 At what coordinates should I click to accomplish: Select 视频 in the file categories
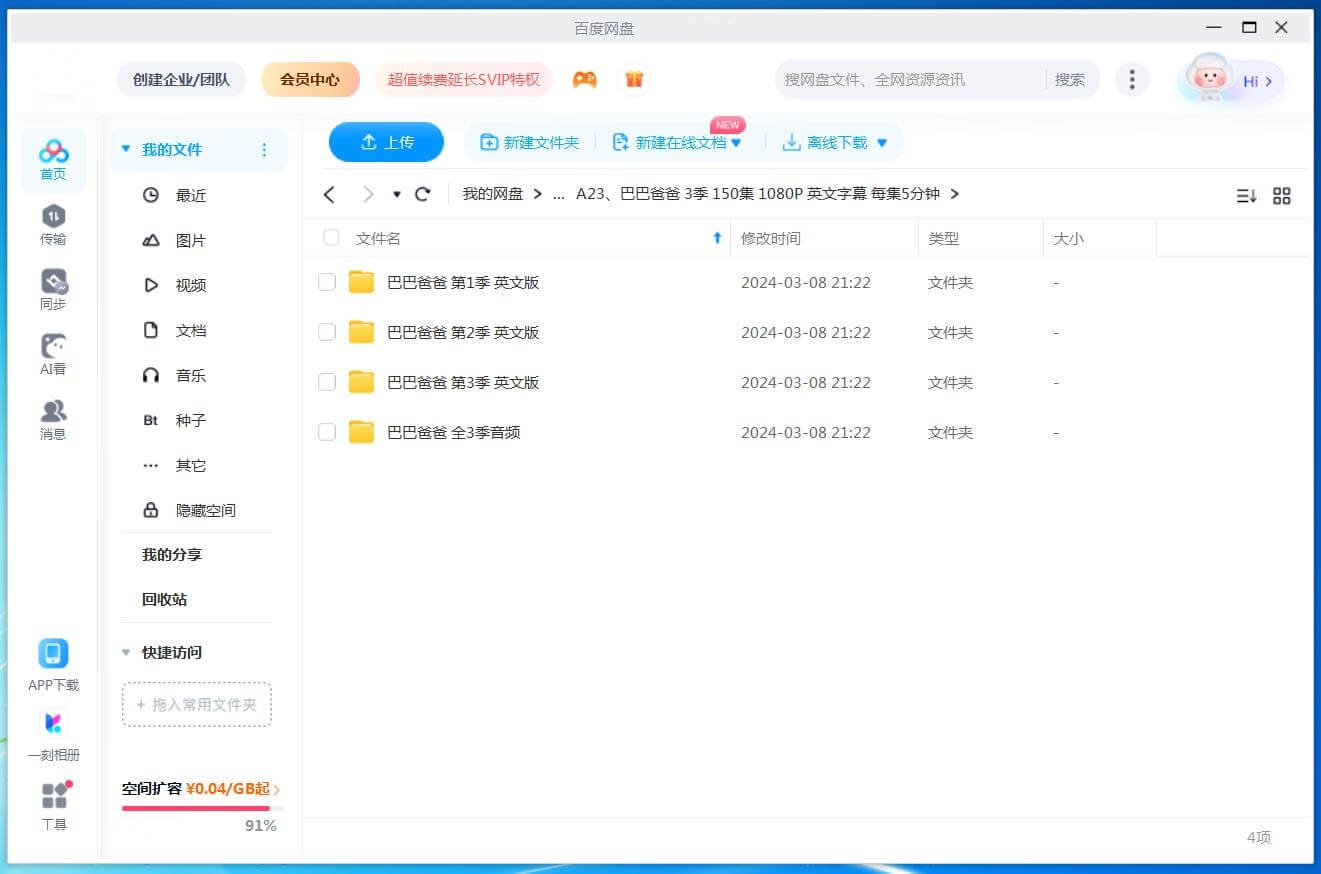190,285
